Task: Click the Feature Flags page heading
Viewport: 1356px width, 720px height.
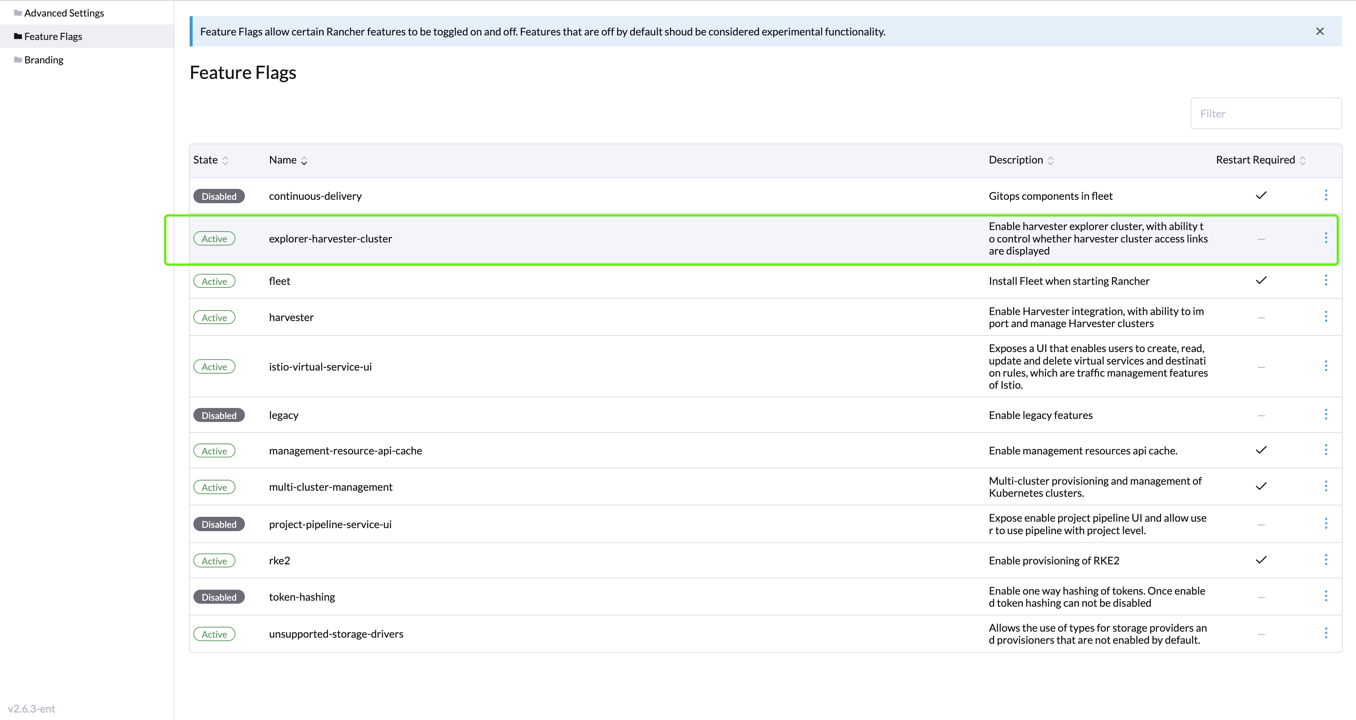Action: (243, 72)
